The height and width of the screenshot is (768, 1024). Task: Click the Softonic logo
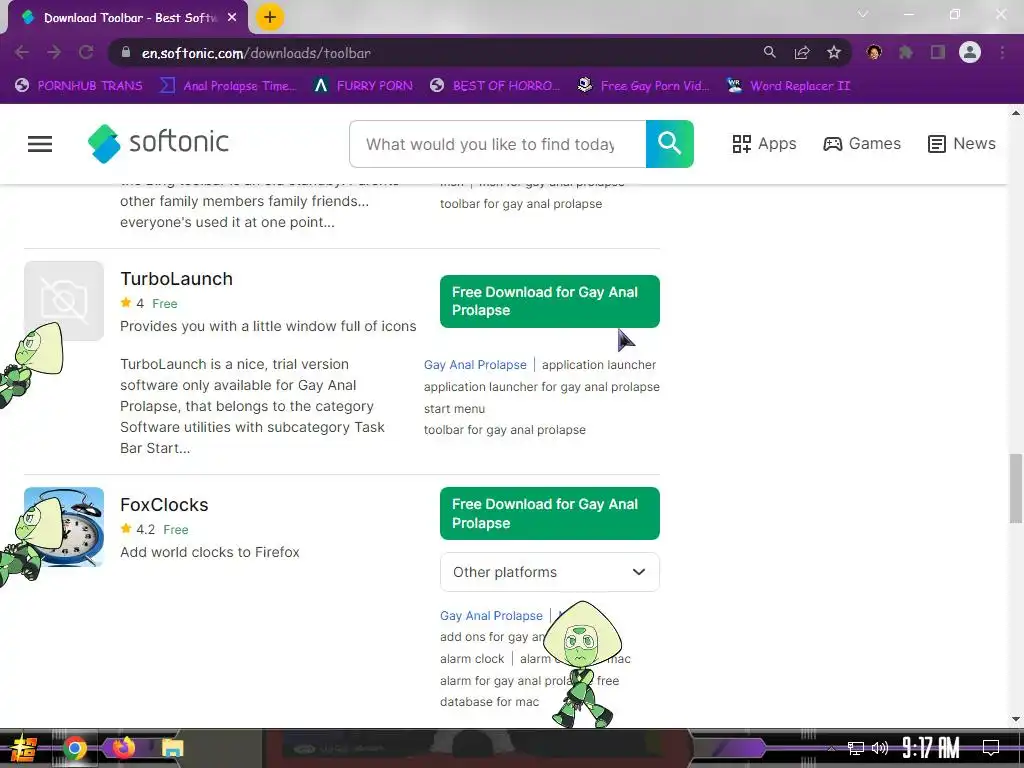[x=158, y=143]
